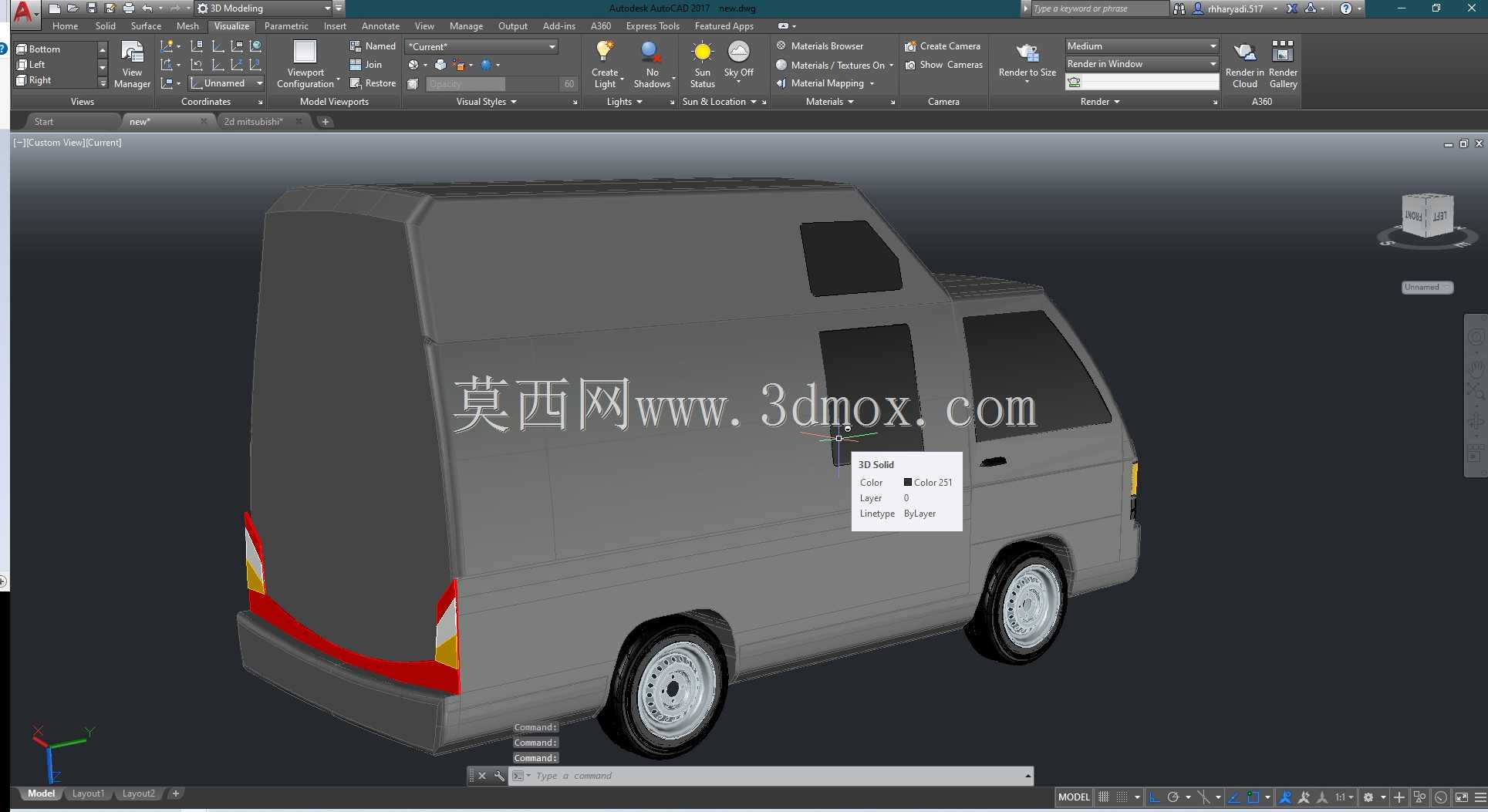Save the drawing with the floppy disk icon
This screenshot has height=812, width=1488.
(91, 8)
